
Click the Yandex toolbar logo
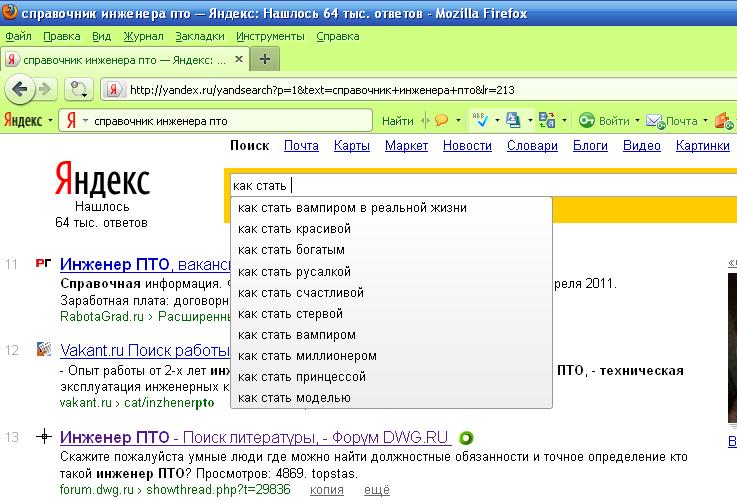pyautogui.click(x=23, y=121)
